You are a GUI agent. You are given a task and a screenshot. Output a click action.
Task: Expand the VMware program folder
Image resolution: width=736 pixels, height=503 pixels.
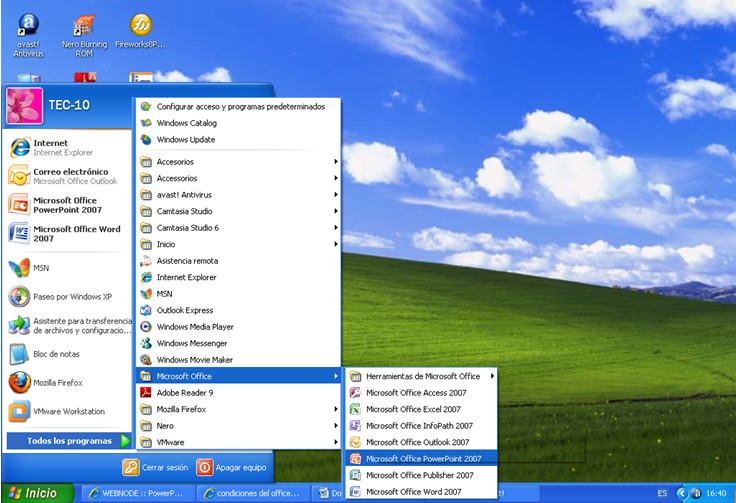pyautogui.click(x=238, y=442)
